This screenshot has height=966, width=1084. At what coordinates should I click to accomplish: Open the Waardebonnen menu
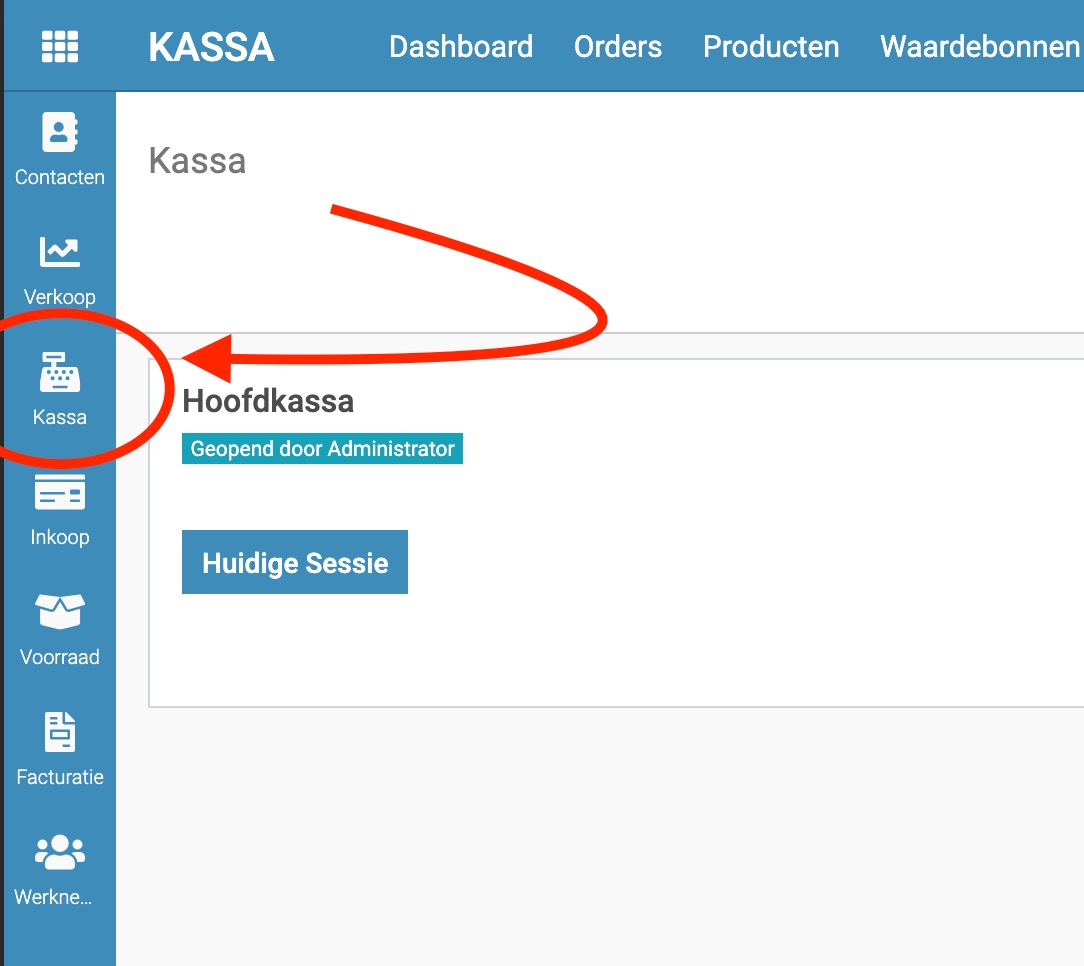coord(980,47)
